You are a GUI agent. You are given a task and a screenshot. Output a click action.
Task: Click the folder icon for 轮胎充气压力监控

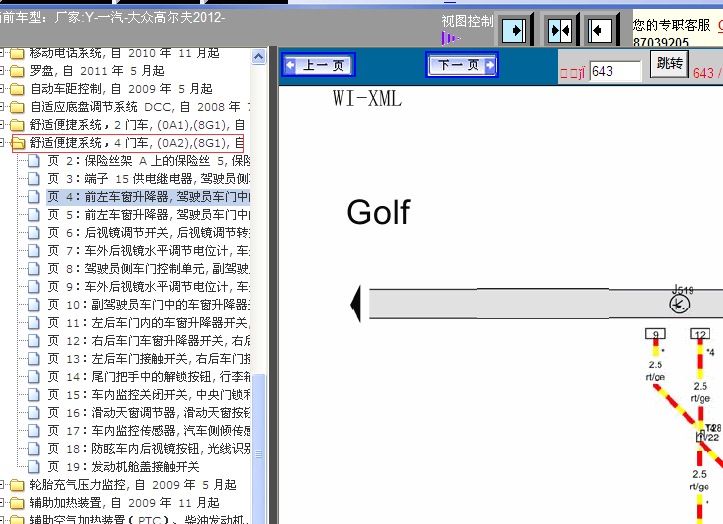(x=17, y=485)
